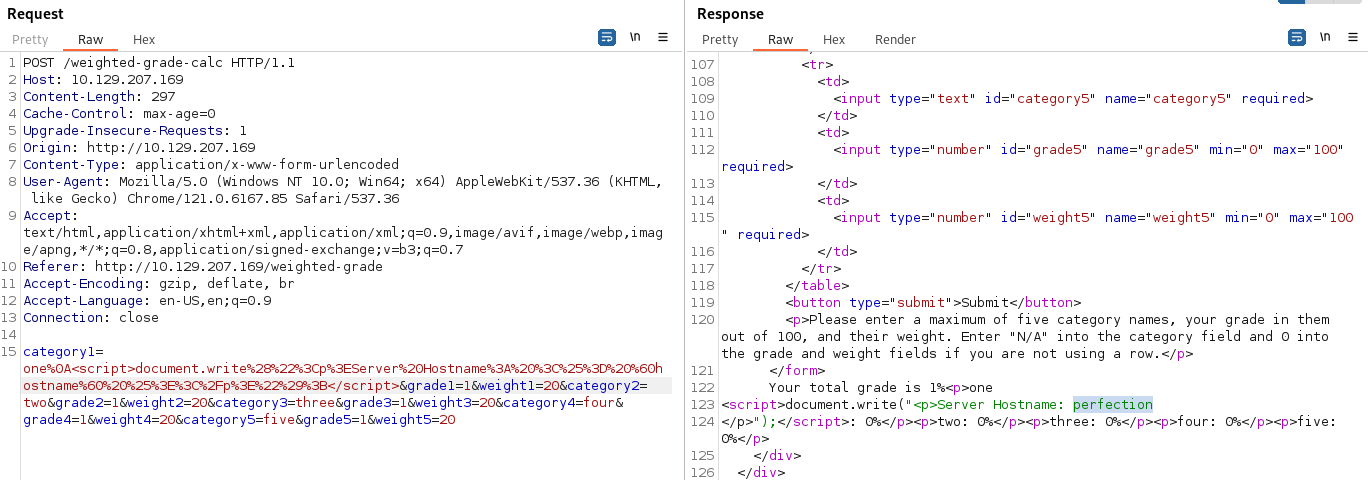Viewport: 1368px width, 480px height.
Task: Click the '</table>' closing tag line
Action: 817,286
